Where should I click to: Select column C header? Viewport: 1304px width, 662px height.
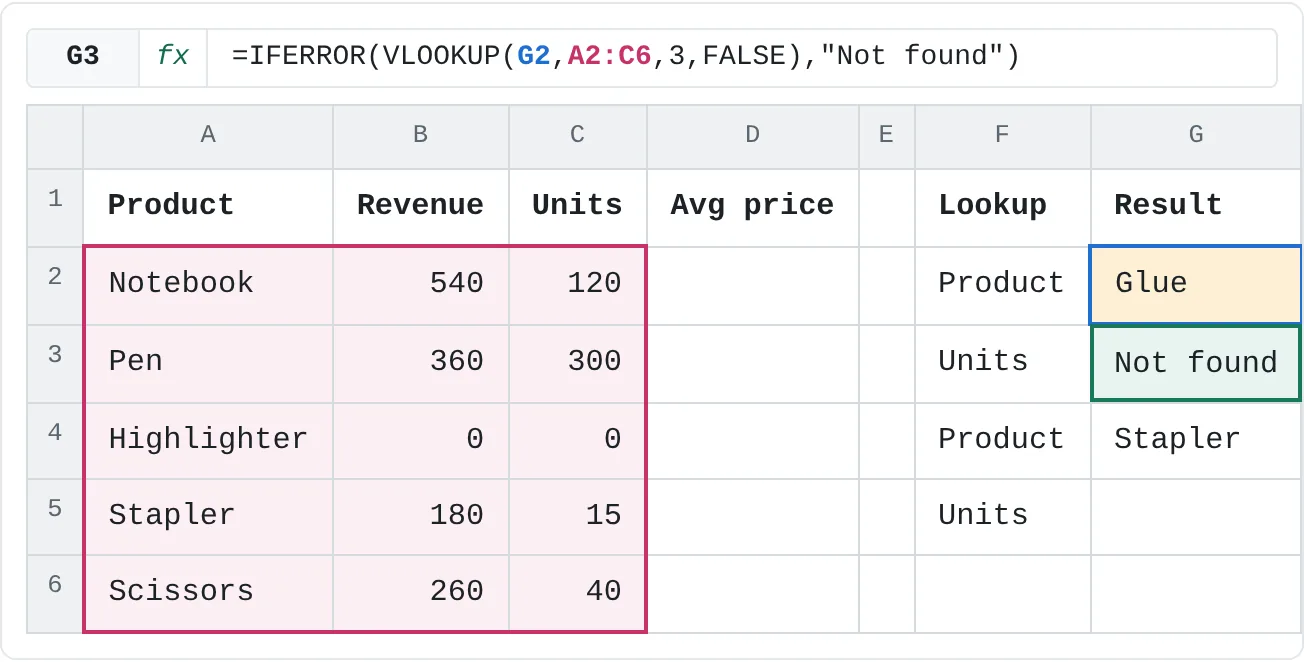click(578, 136)
